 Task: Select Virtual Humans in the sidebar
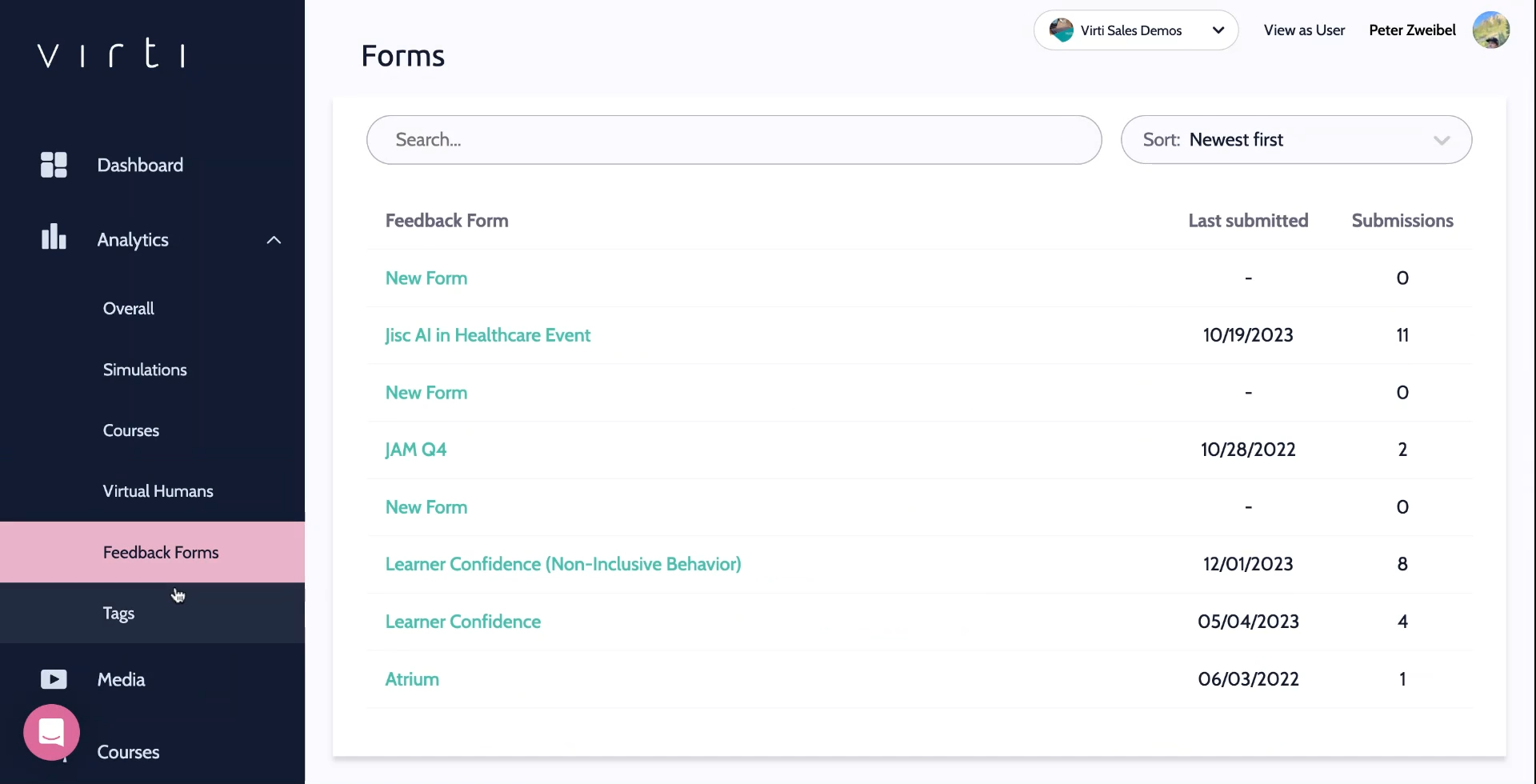[x=158, y=491]
